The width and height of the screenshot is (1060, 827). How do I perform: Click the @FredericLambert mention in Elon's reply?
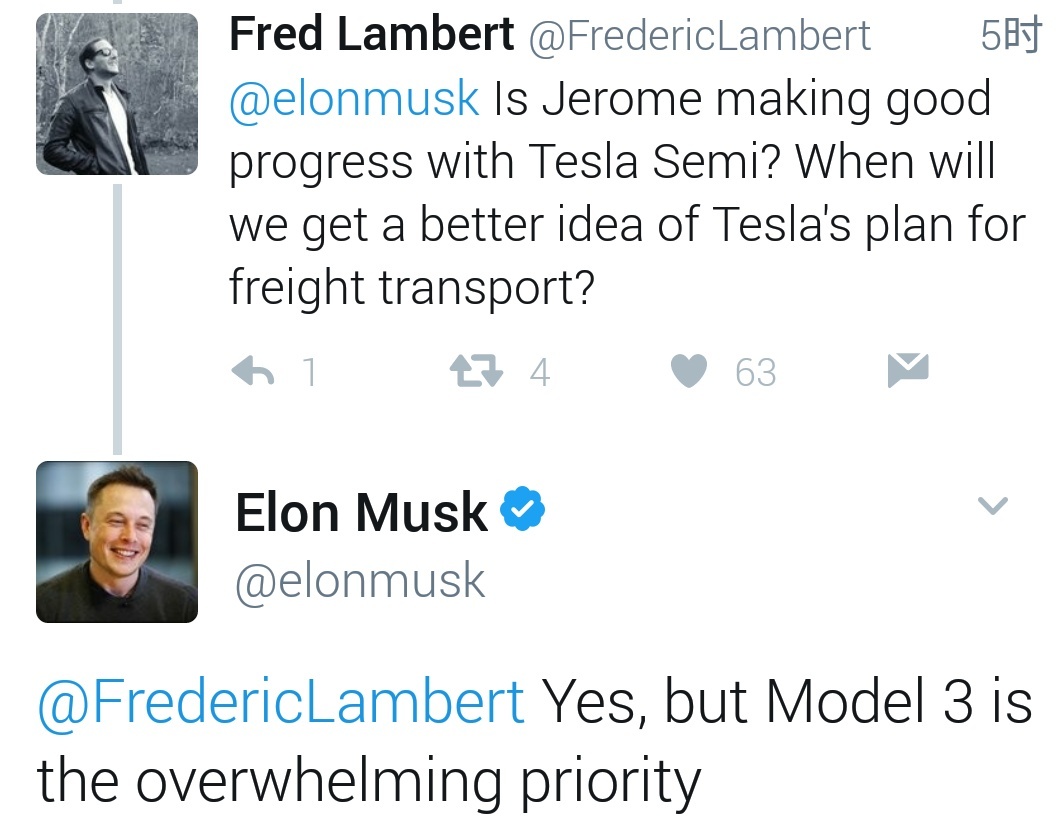click(x=273, y=702)
